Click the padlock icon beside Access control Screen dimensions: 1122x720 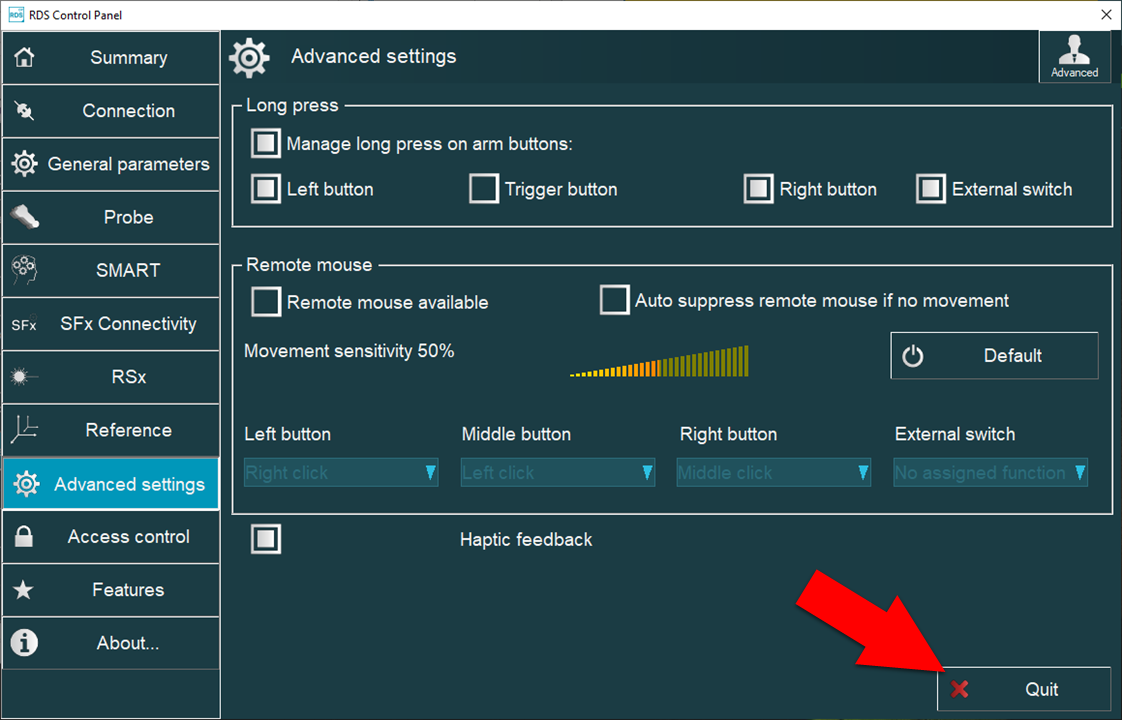coord(24,537)
